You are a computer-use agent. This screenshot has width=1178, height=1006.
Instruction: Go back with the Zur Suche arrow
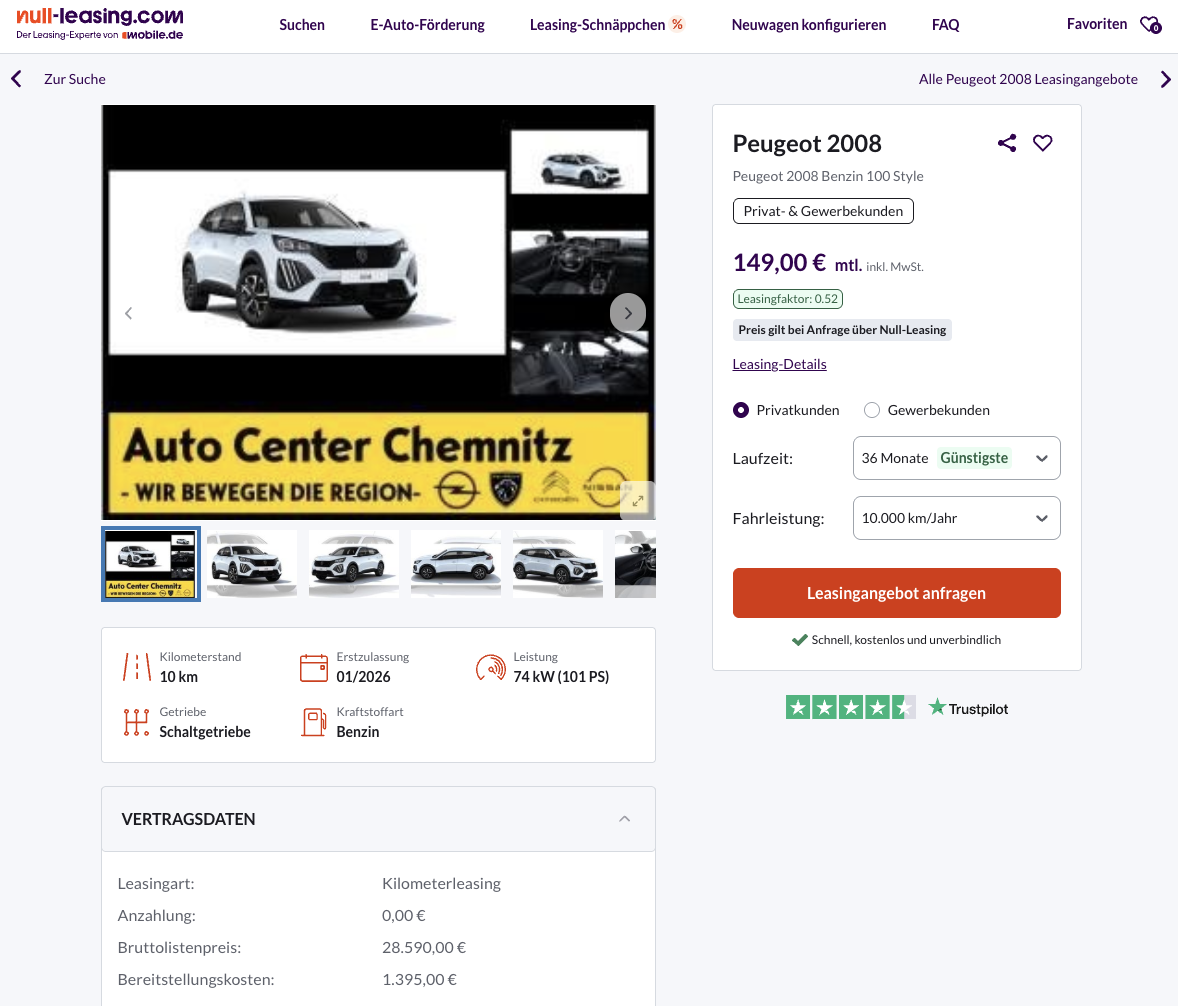pos(16,79)
